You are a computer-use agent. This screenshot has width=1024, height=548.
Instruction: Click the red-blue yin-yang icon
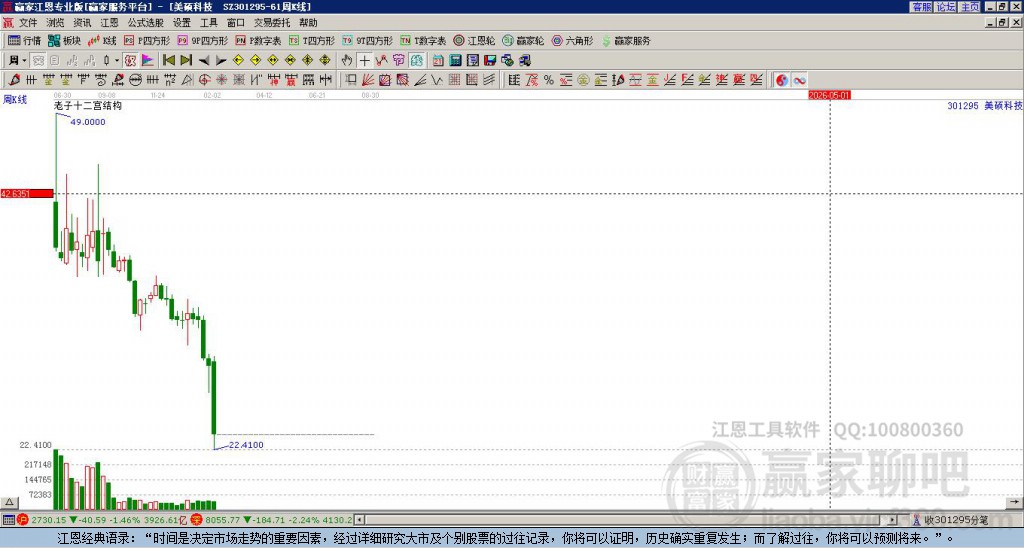tap(782, 80)
